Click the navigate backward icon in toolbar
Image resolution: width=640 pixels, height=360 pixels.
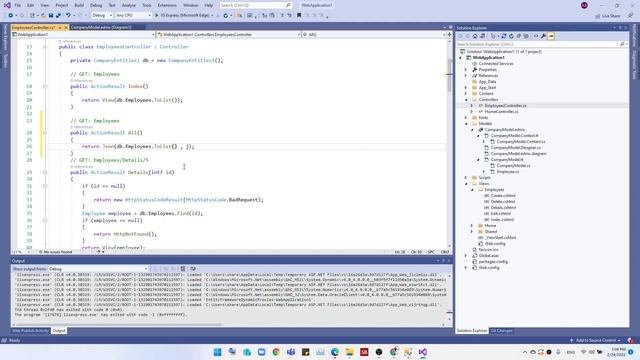tap(10, 15)
